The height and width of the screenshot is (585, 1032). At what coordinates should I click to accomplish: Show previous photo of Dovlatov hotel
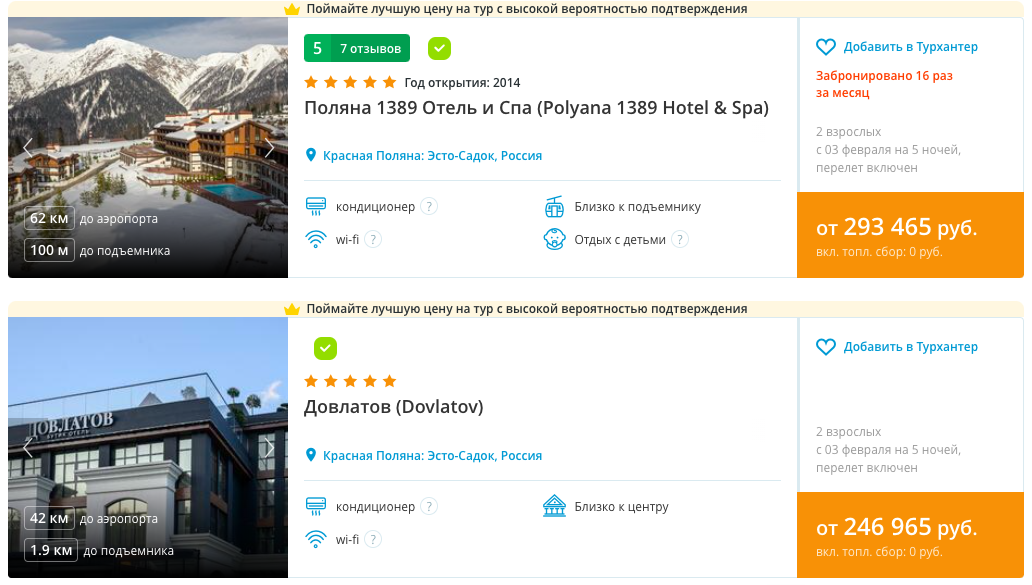pyautogui.click(x=28, y=448)
